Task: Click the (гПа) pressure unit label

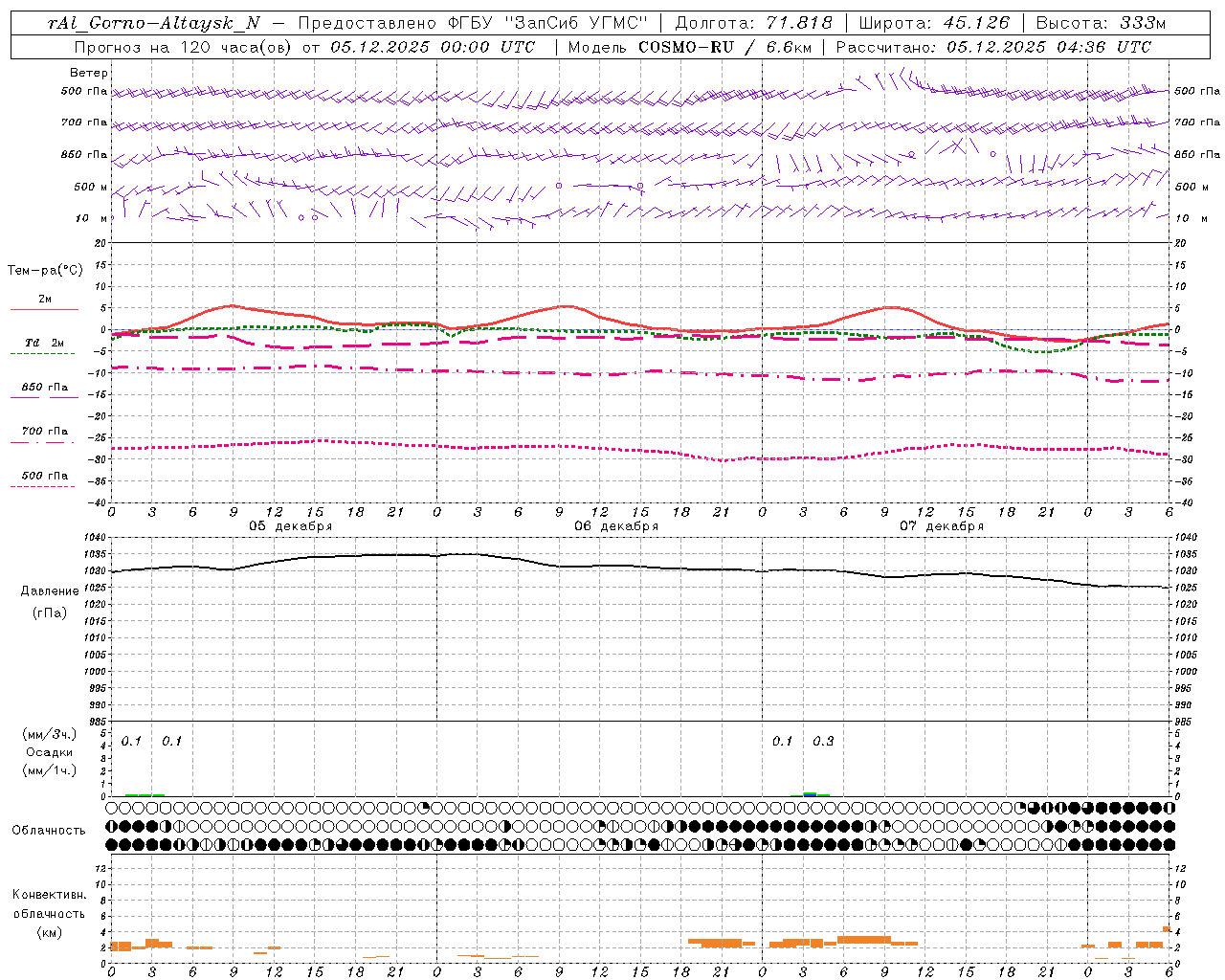Action: tap(50, 612)
